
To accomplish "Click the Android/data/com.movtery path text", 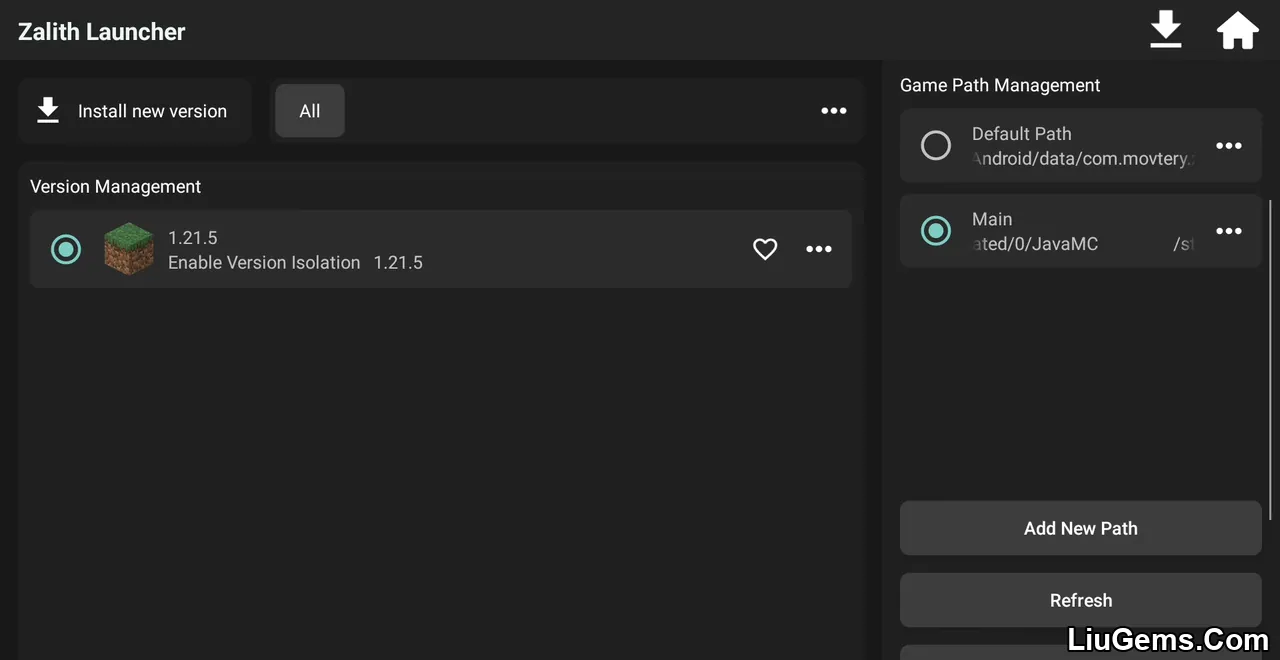I will pos(1083,159).
